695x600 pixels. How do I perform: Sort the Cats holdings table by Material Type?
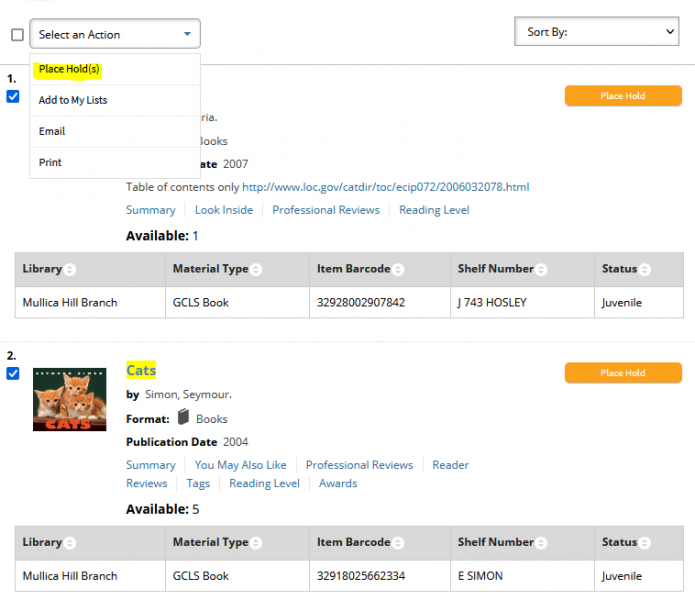[256, 543]
